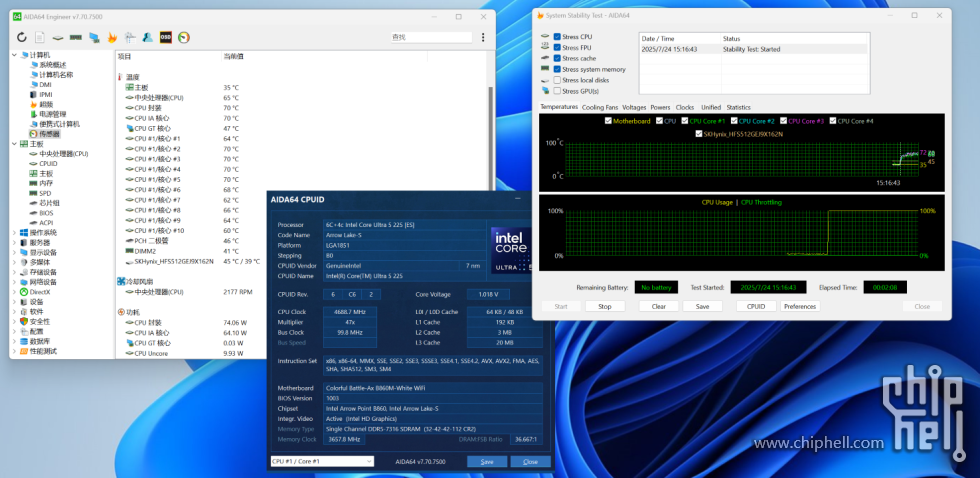
Task: Open CPUID from stability test window
Action: pos(756,307)
